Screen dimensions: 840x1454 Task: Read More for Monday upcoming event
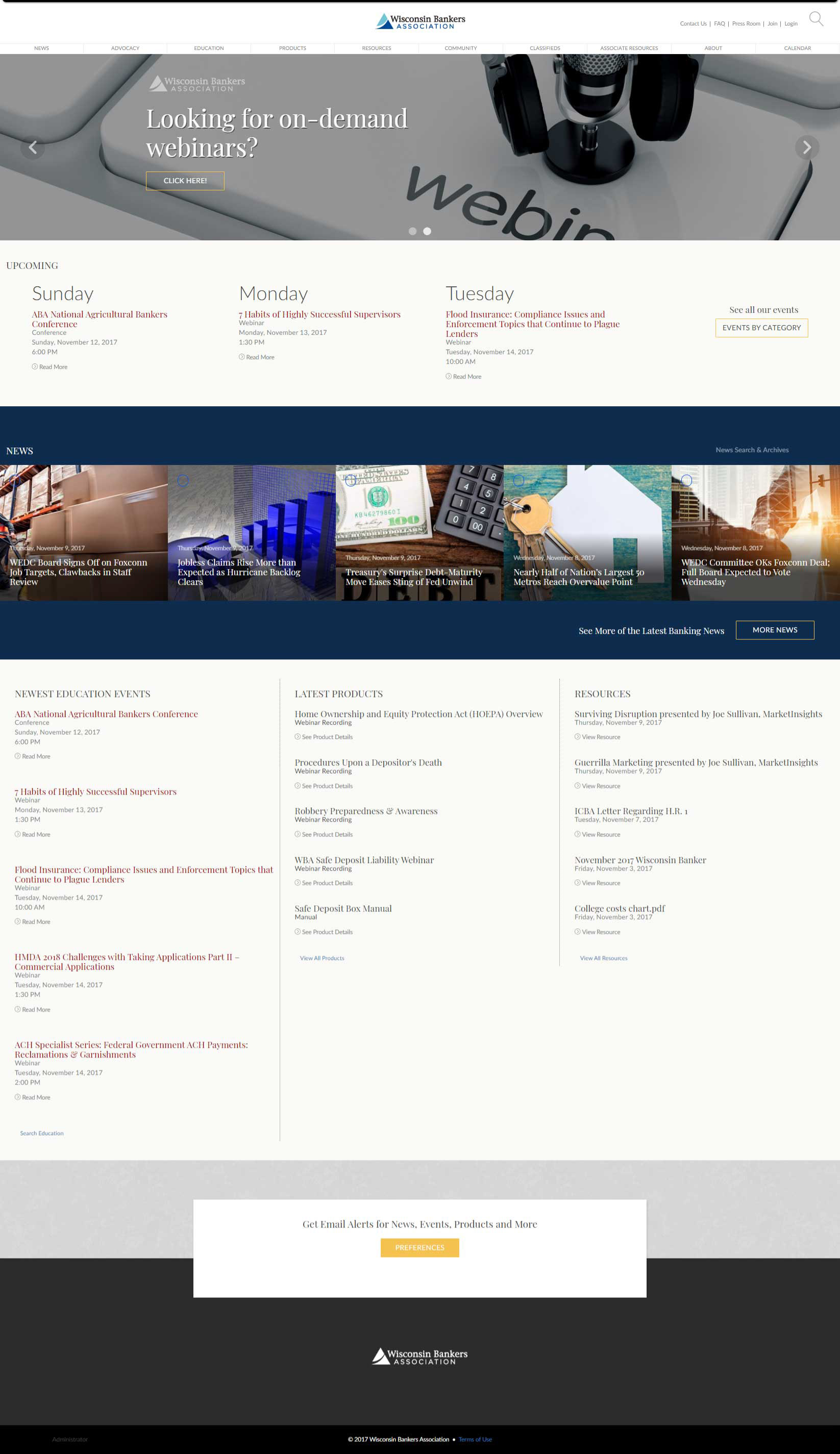(257, 357)
